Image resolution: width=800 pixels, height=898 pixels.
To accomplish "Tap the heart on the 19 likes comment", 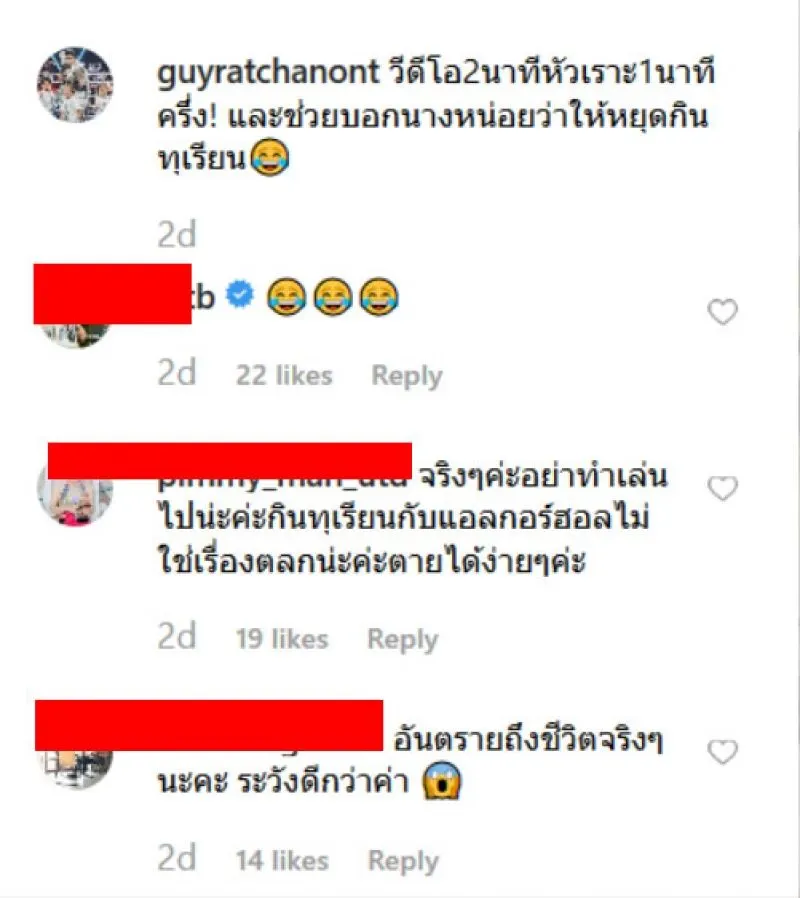I will (x=723, y=488).
